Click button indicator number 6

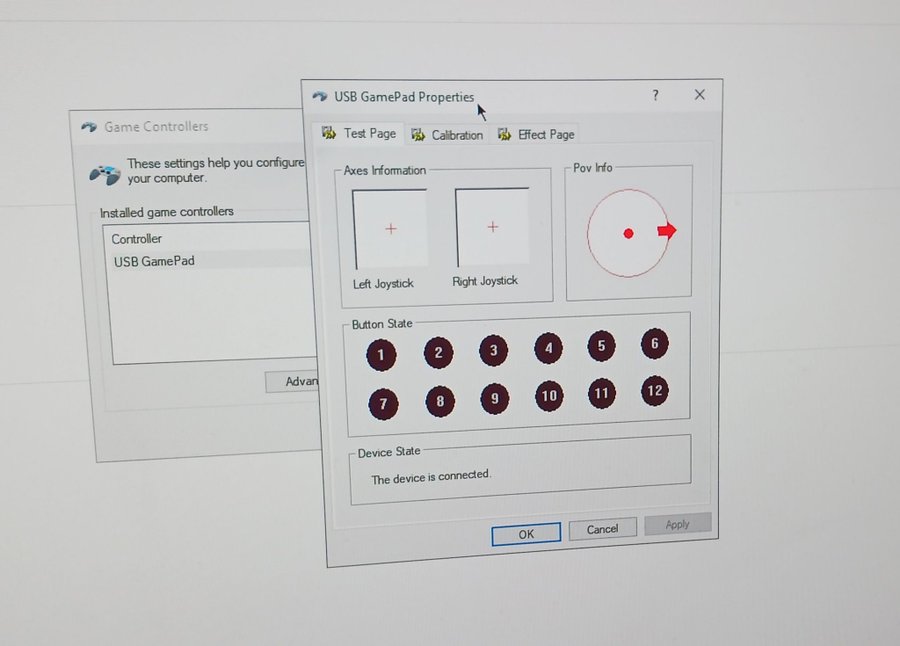click(654, 344)
